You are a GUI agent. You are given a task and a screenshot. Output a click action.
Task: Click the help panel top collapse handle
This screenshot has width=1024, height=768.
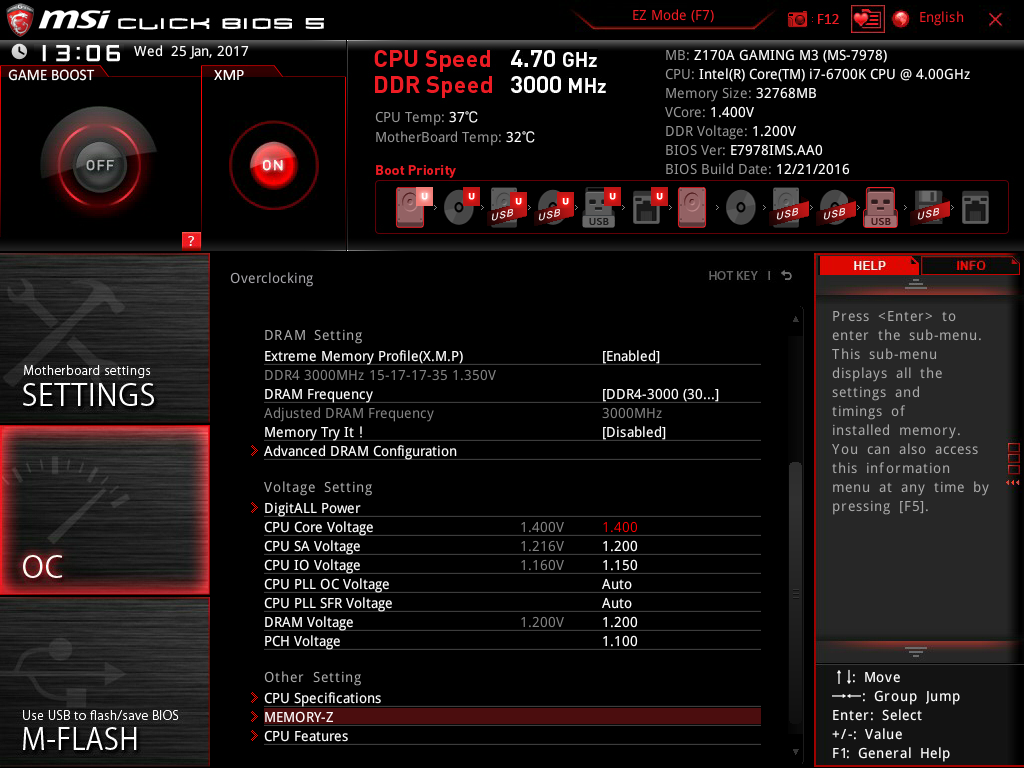(x=916, y=283)
